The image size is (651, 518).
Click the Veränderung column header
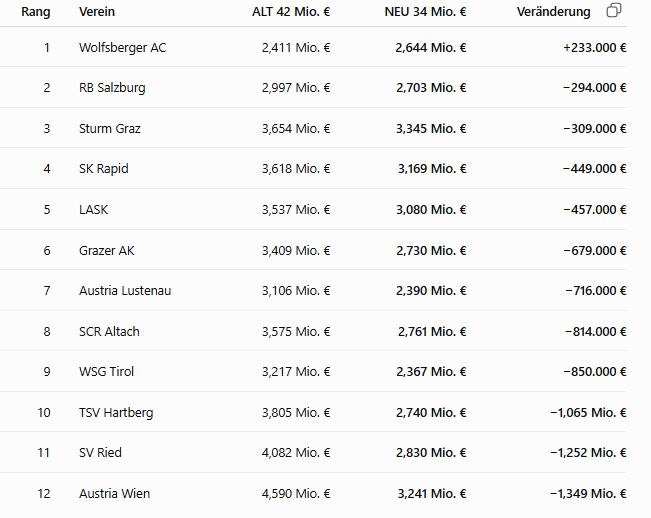click(553, 12)
